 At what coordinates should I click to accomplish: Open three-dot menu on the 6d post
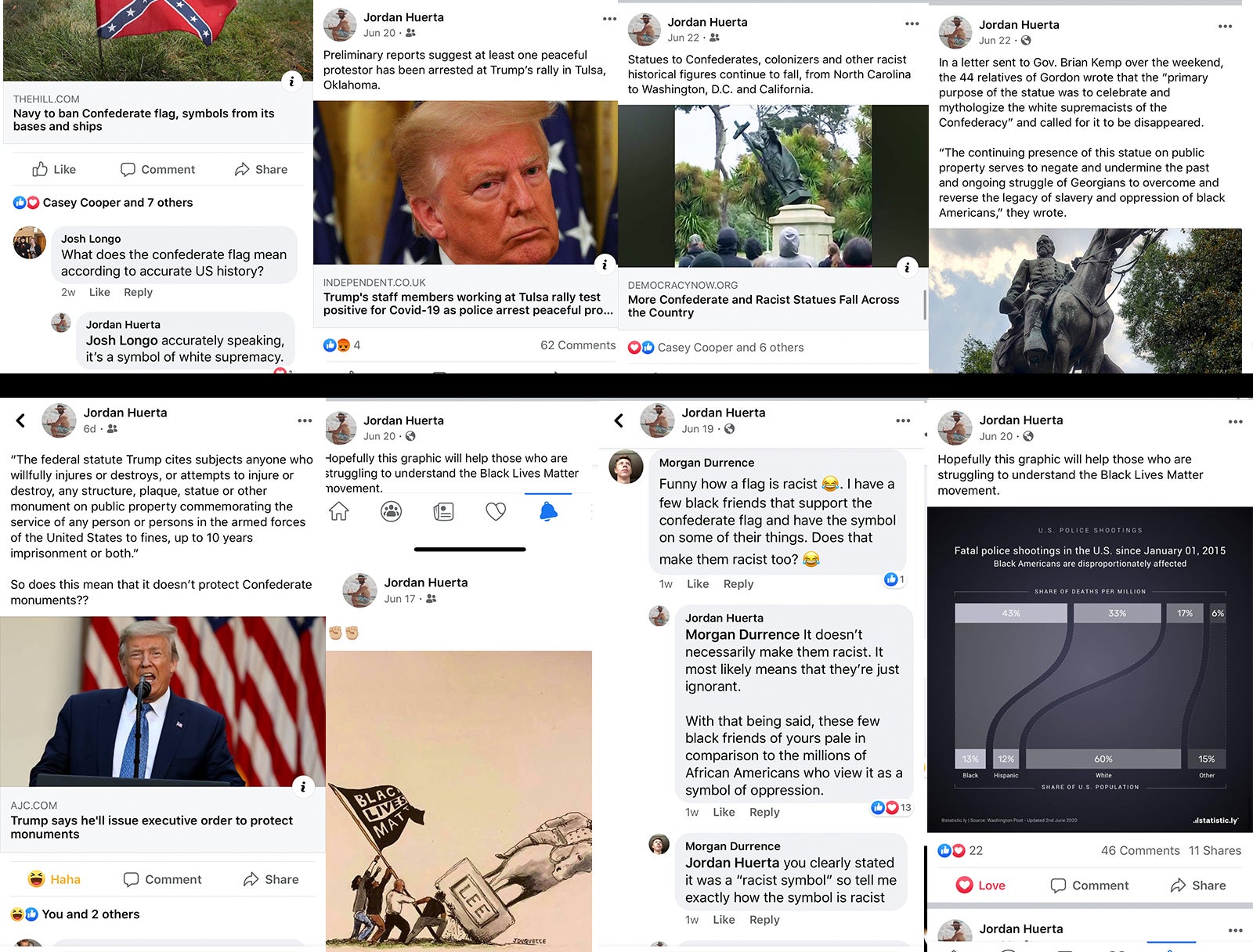coord(305,420)
